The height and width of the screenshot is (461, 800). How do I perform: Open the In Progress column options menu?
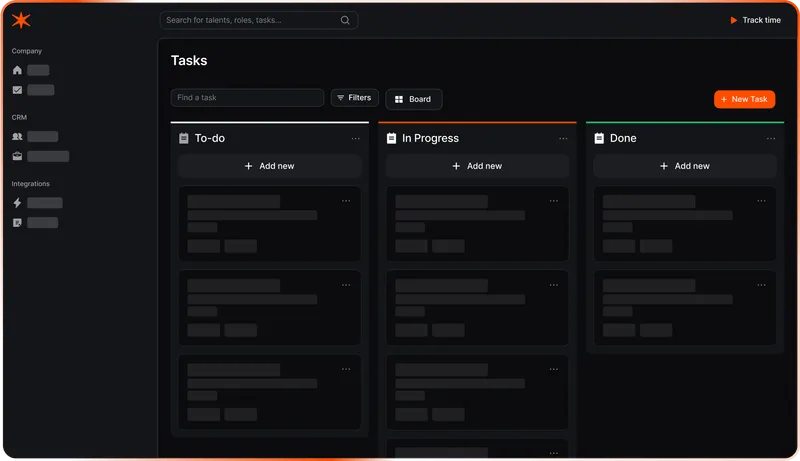point(563,139)
